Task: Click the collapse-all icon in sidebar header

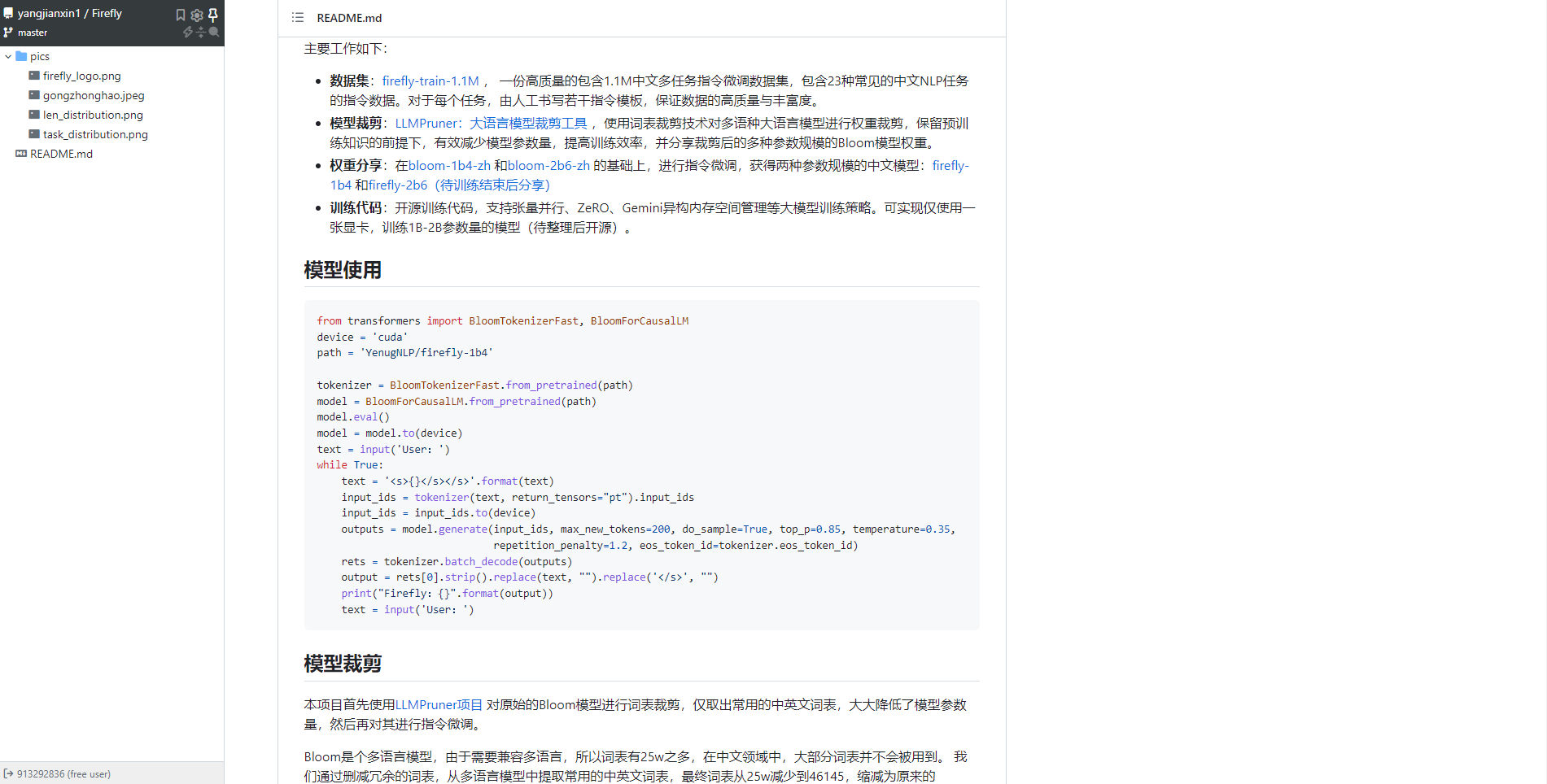Action: (x=201, y=32)
